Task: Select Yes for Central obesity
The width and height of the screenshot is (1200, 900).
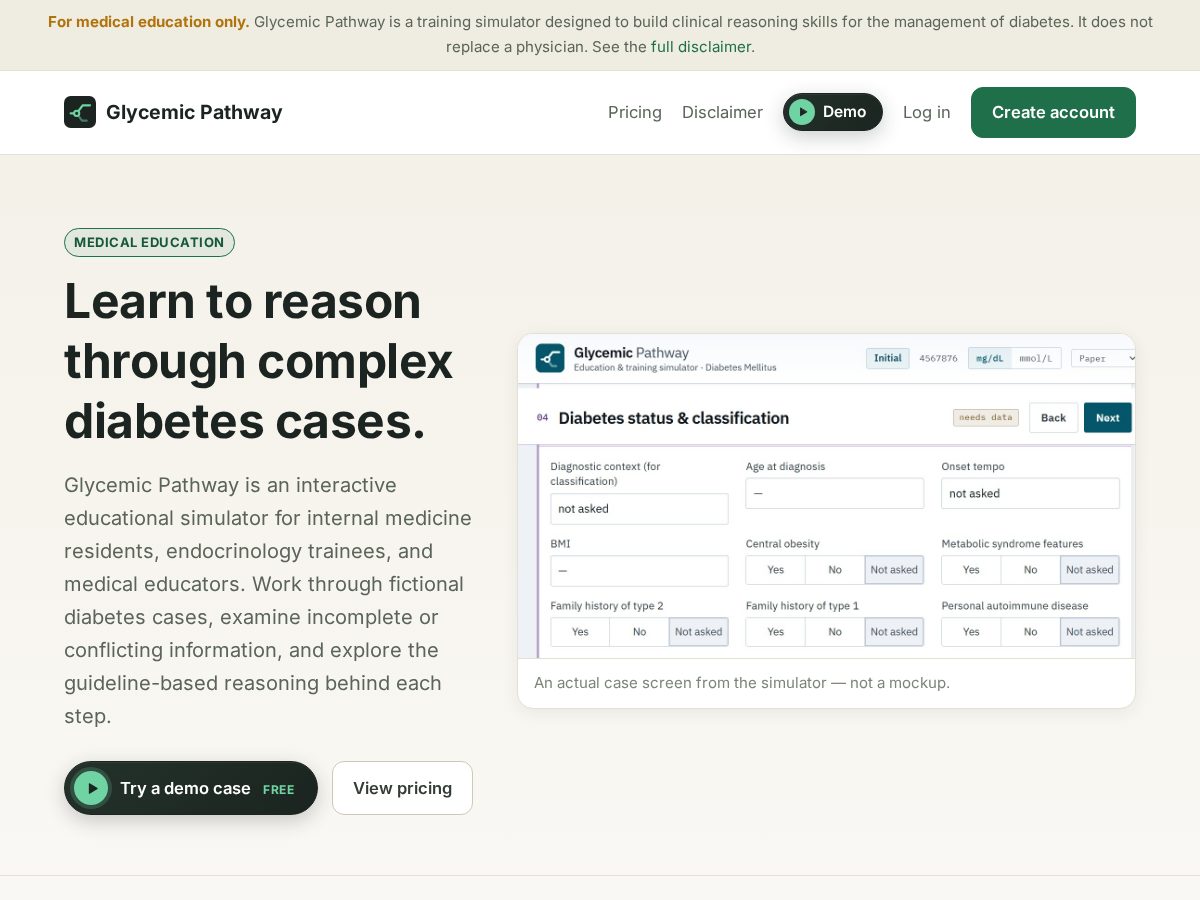Action: click(x=775, y=570)
